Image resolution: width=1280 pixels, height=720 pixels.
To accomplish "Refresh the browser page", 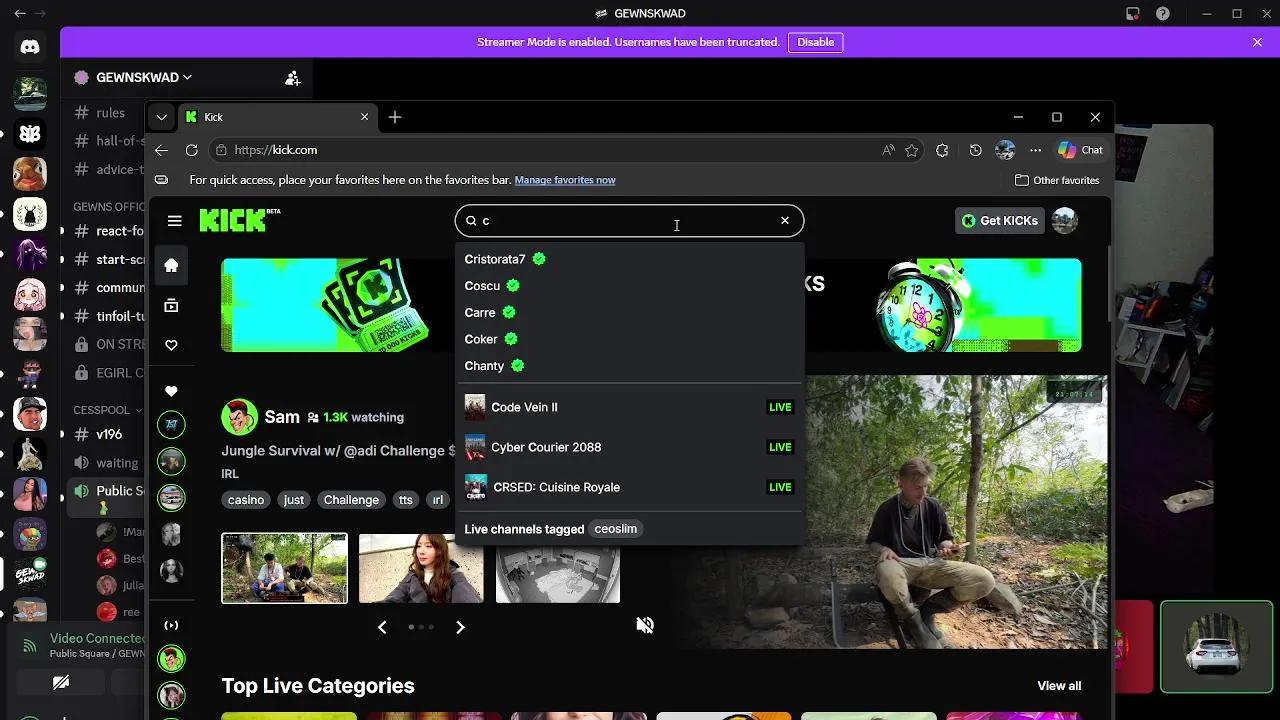I will point(191,150).
